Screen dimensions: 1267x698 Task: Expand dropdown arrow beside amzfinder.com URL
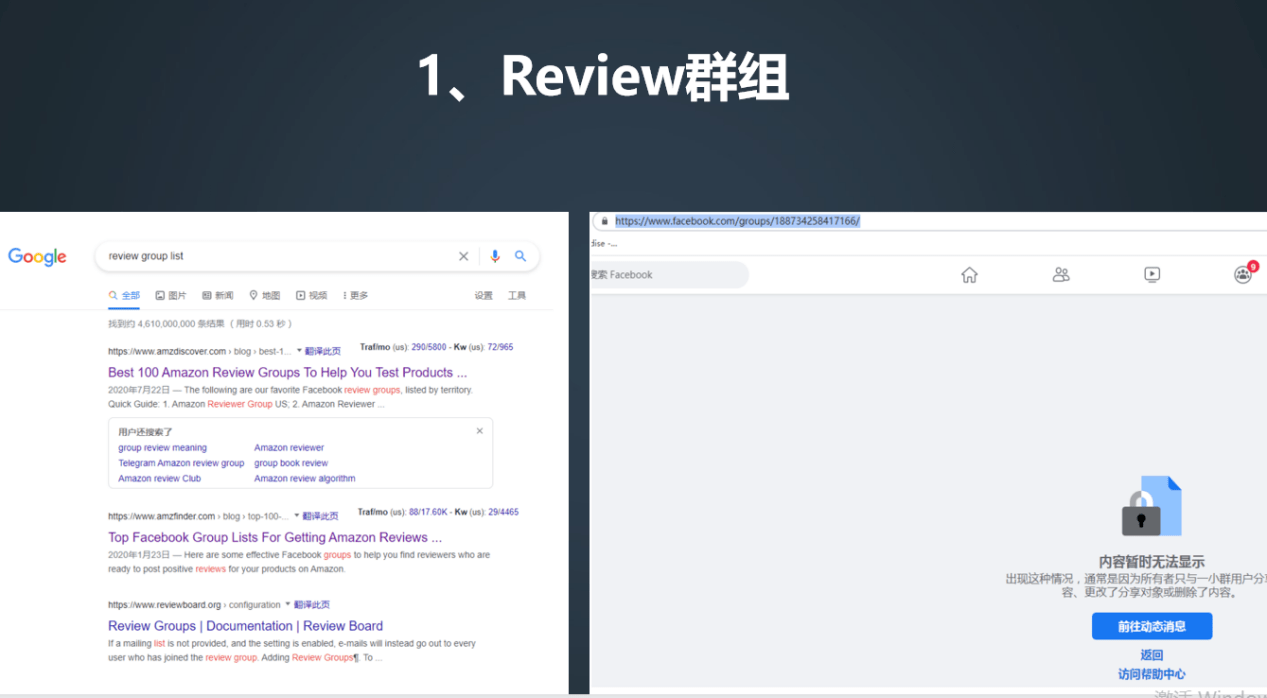(x=296, y=516)
